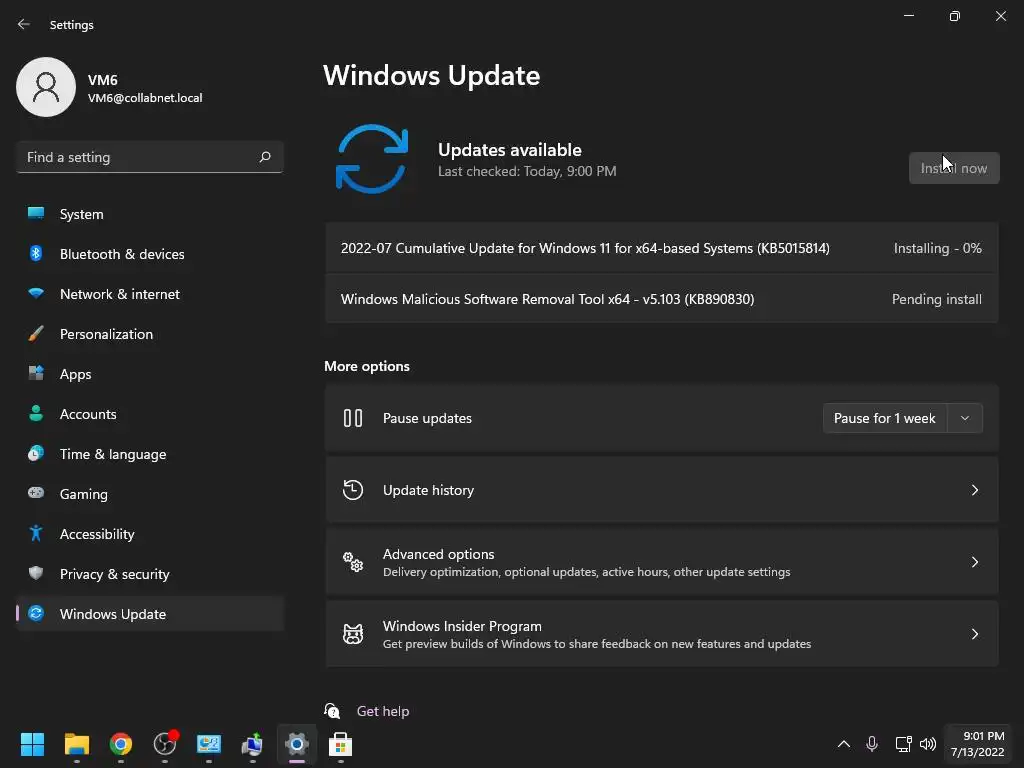Open Bluetooth & devices settings
Screen dimensions: 1024x768
(150, 254)
